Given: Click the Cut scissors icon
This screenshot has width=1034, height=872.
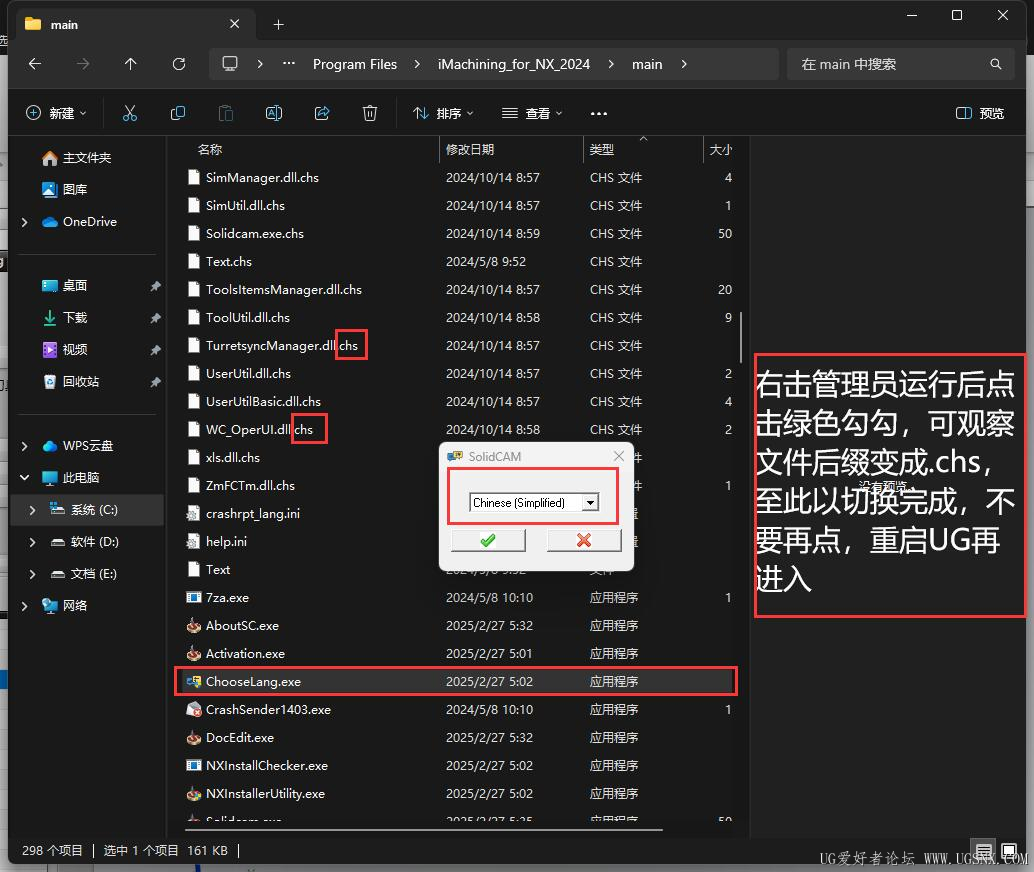Looking at the screenshot, I should (130, 113).
